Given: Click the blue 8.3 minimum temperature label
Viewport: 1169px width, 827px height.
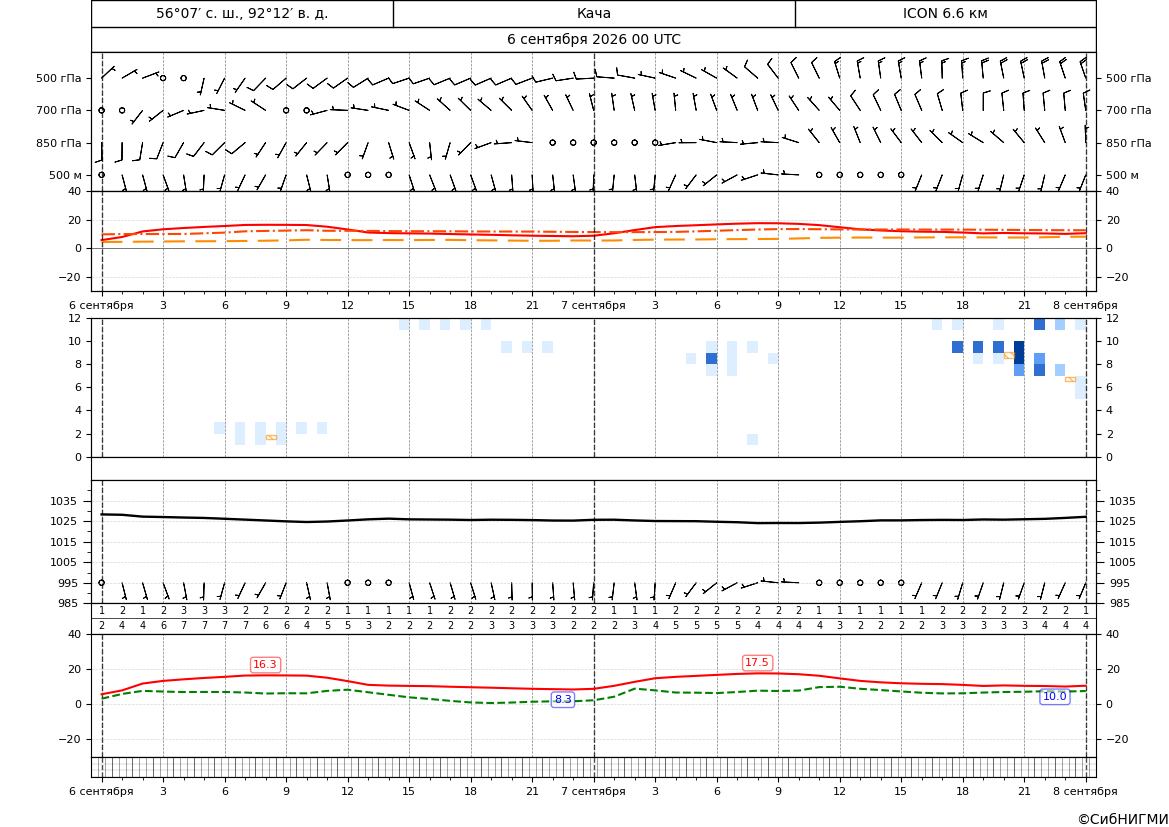Looking at the screenshot, I should 563,699.
